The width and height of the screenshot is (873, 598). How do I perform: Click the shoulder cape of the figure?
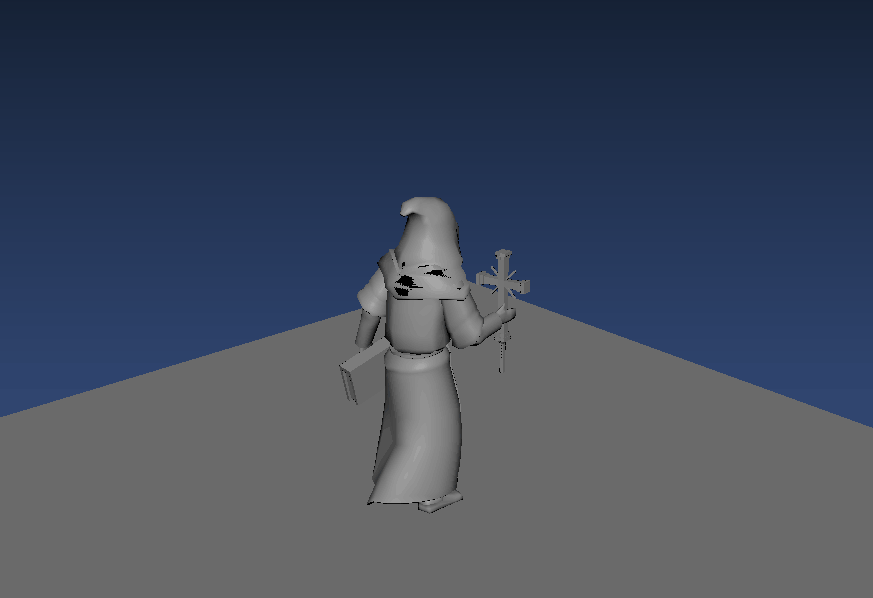tap(430, 290)
